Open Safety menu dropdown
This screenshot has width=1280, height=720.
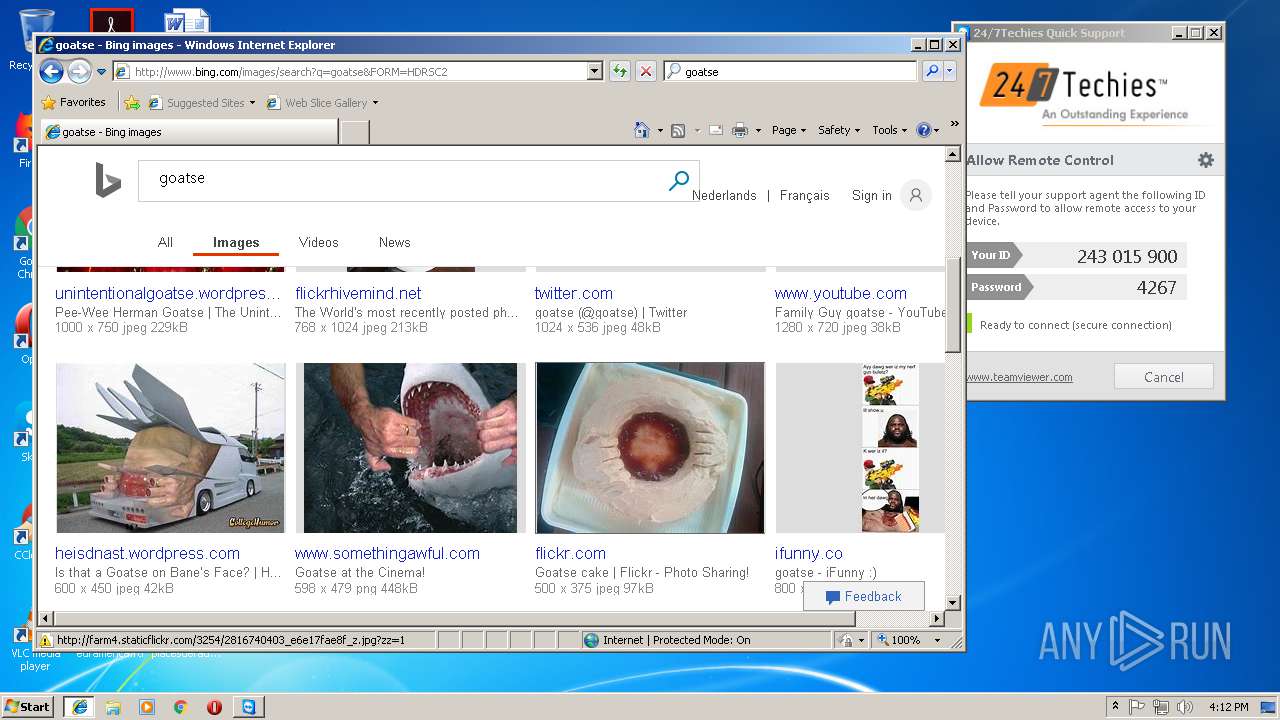(838, 130)
